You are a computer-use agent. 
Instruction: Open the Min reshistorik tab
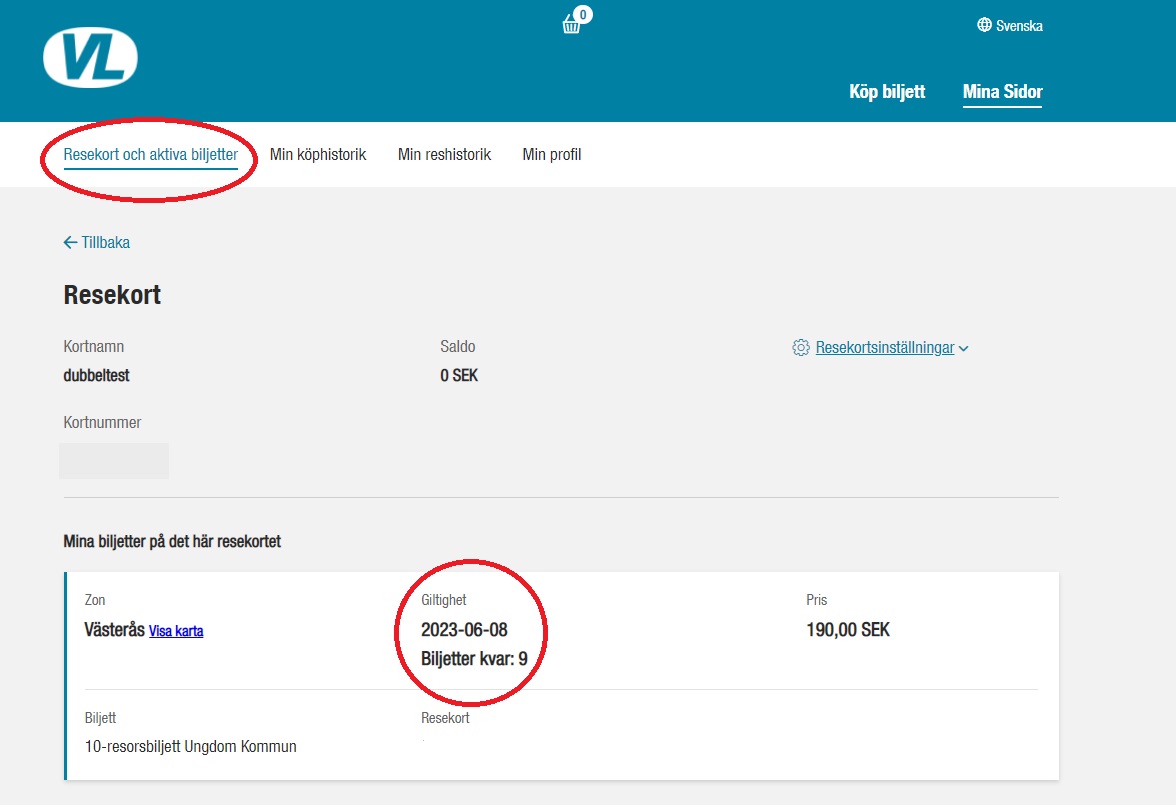coord(444,155)
